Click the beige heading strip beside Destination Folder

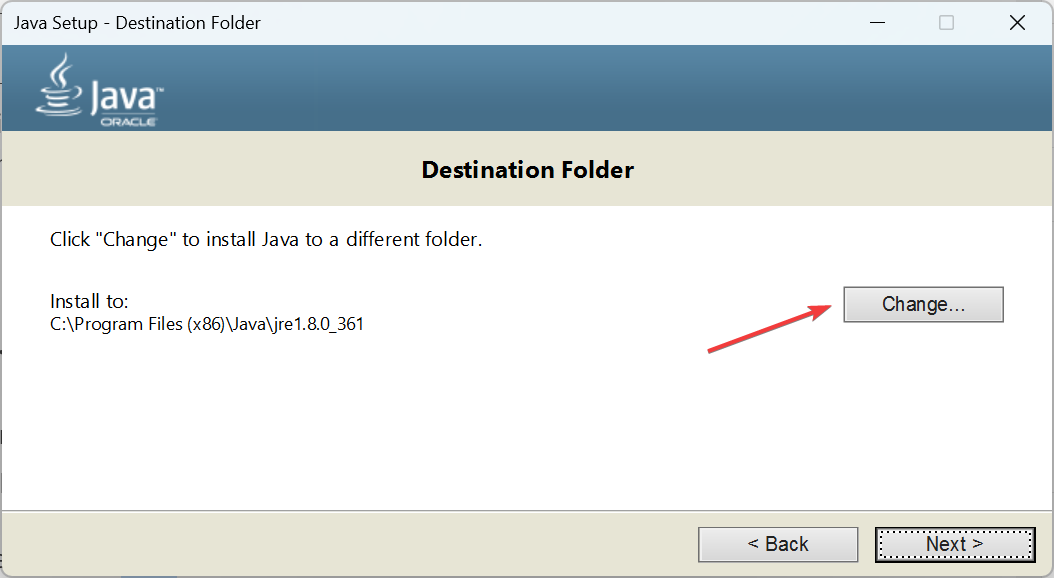[840, 169]
